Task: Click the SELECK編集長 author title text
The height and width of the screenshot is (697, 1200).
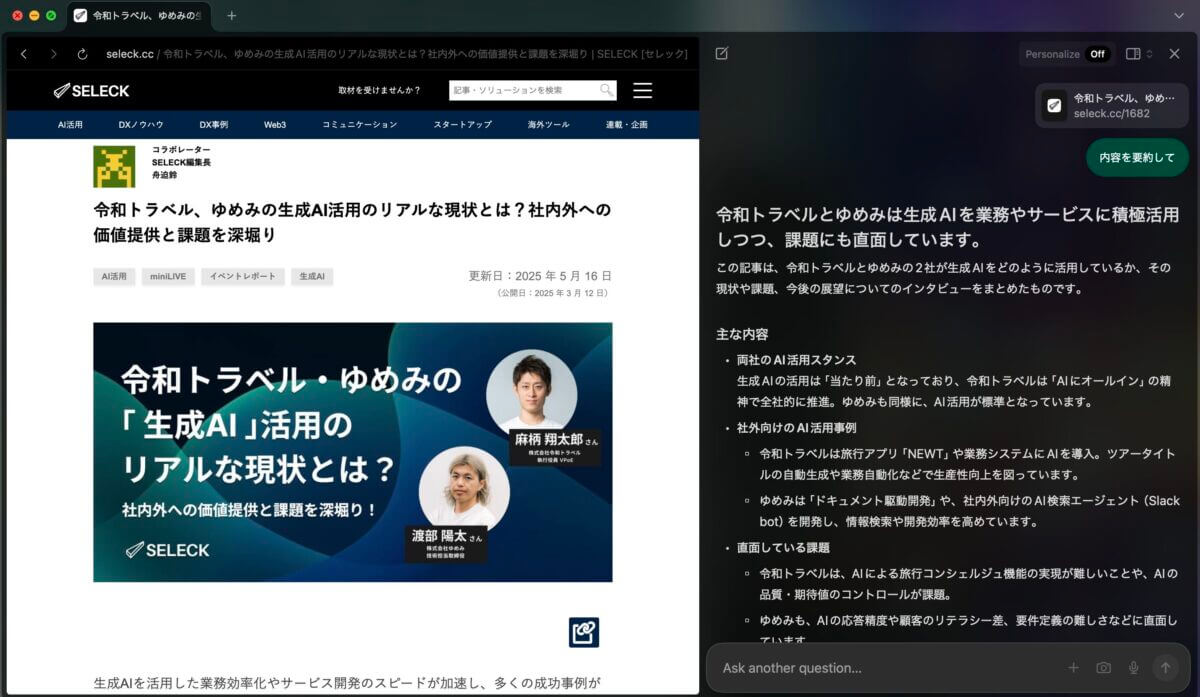Action: tap(181, 162)
